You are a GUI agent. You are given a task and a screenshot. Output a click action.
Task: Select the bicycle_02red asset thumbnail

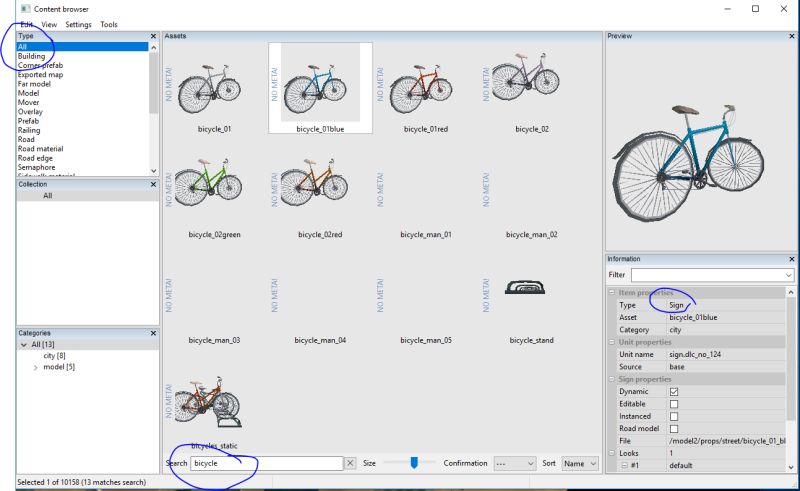[314, 182]
